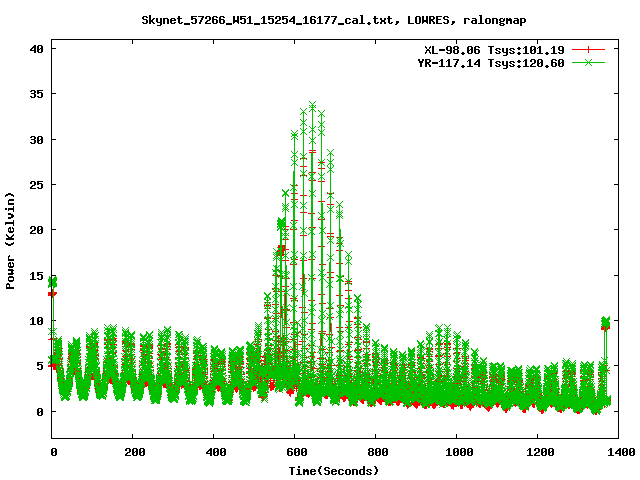Viewport: 640px width, 480px height.
Task: Click y-axis tick label 15
Action: coord(36,276)
